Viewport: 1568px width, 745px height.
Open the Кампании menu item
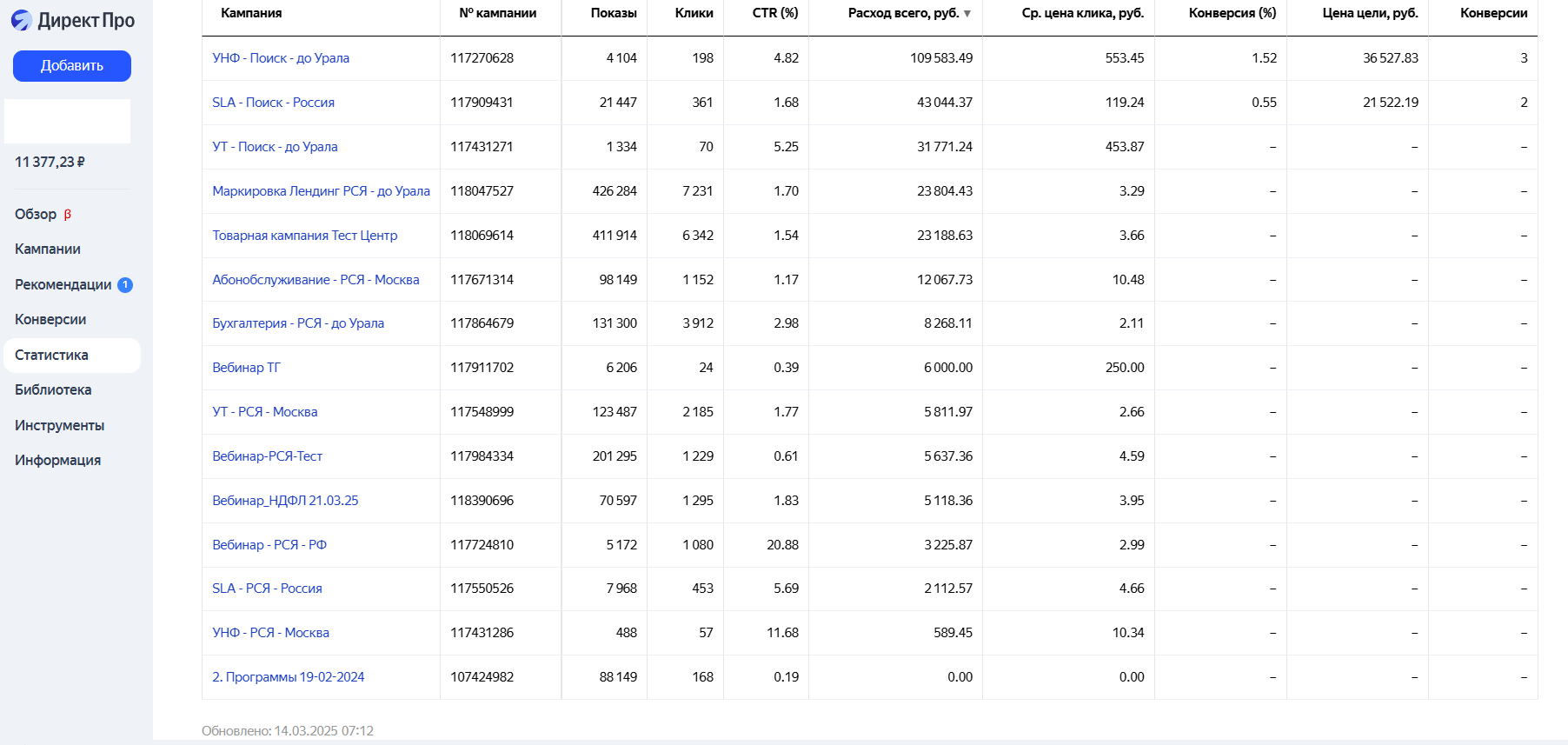(x=48, y=249)
